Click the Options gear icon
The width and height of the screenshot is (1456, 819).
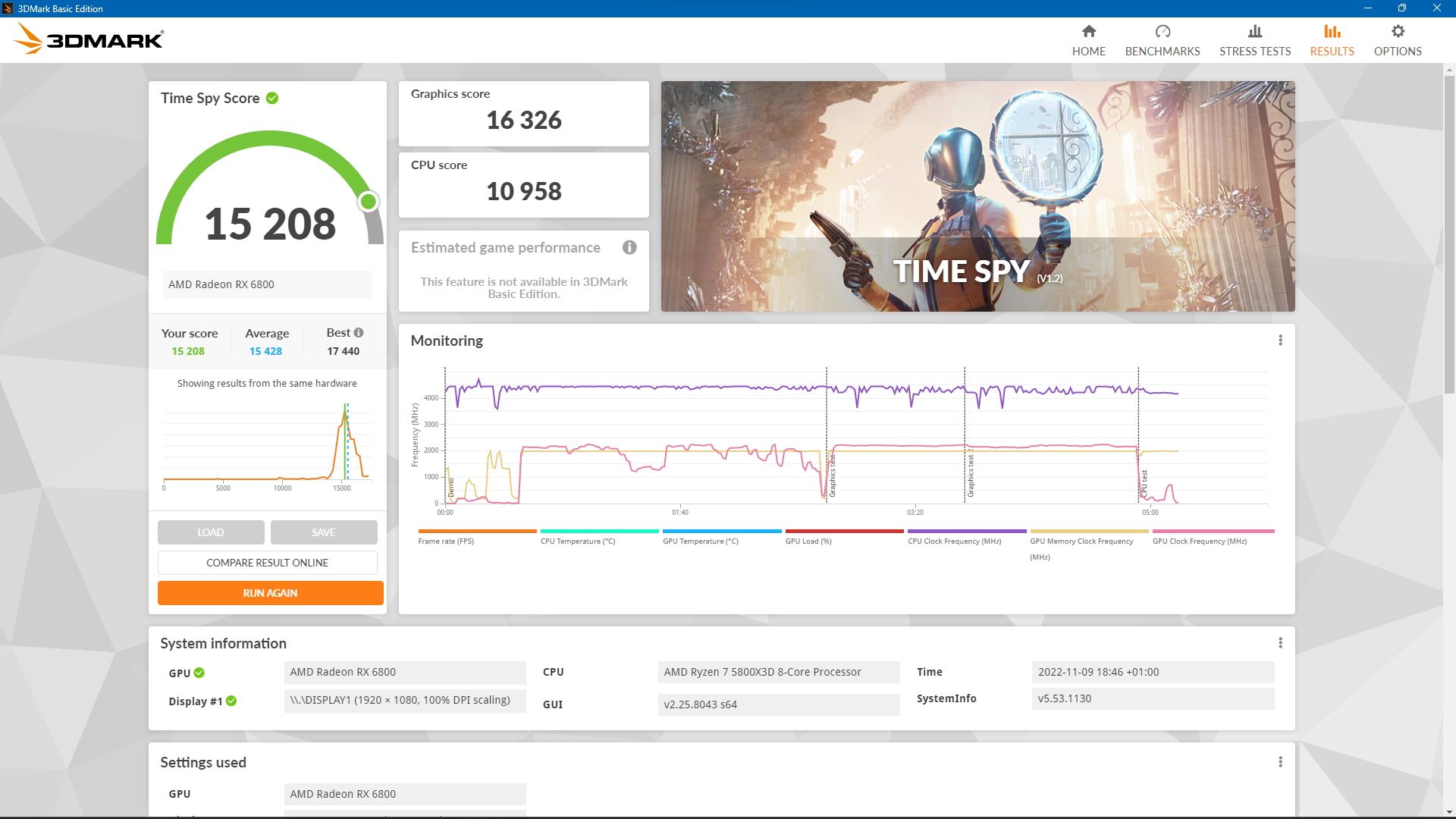click(x=1397, y=32)
